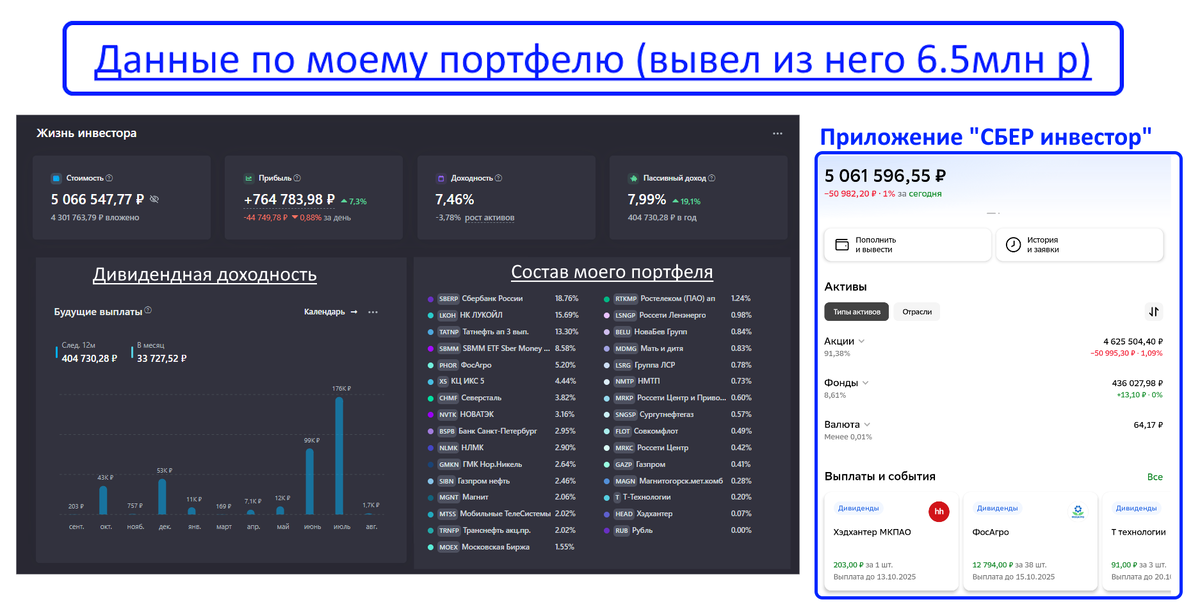Click the 33 727,52 ₽ monthly payout value

point(161,358)
